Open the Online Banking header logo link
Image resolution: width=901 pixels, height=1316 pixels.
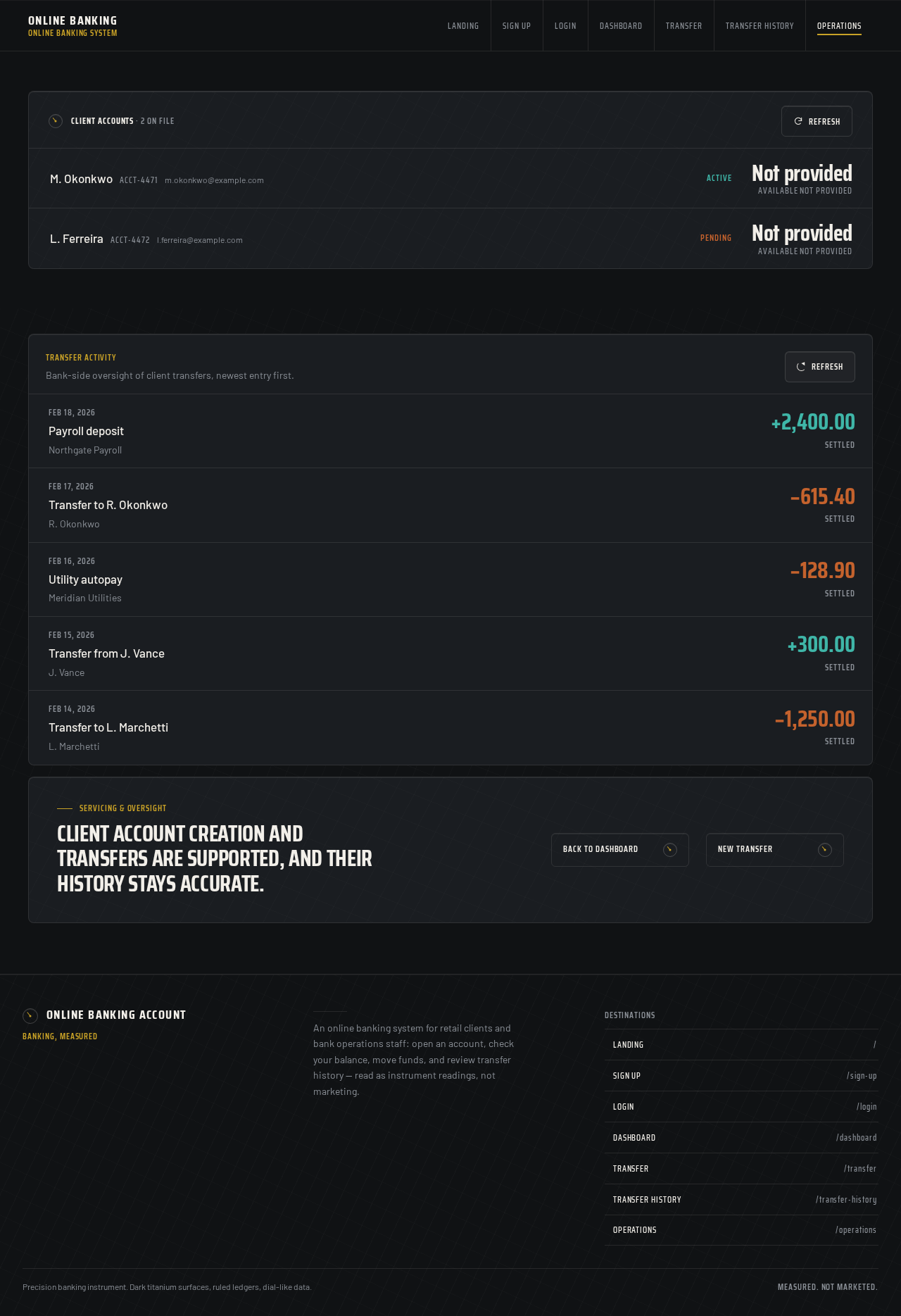[x=73, y=26]
